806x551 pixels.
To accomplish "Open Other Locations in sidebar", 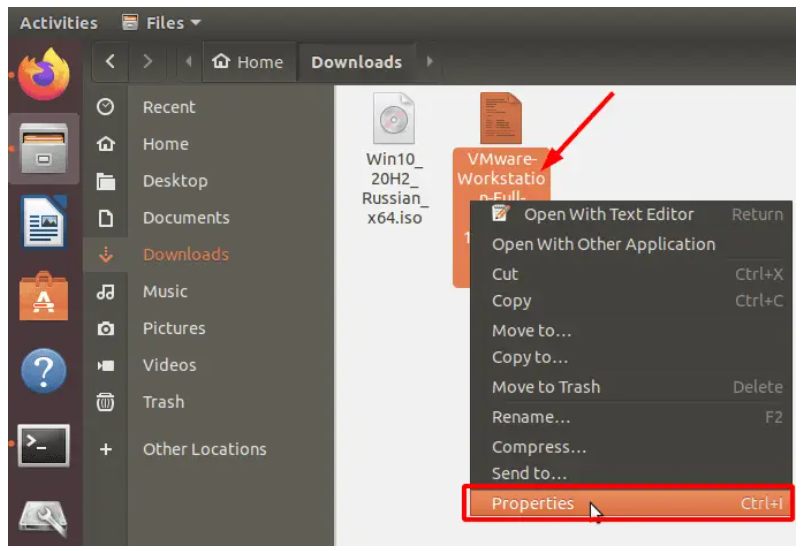I will pos(205,449).
